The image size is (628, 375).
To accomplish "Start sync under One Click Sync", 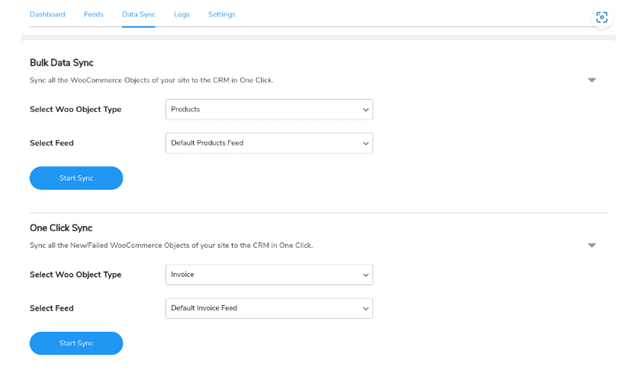I will click(x=76, y=343).
